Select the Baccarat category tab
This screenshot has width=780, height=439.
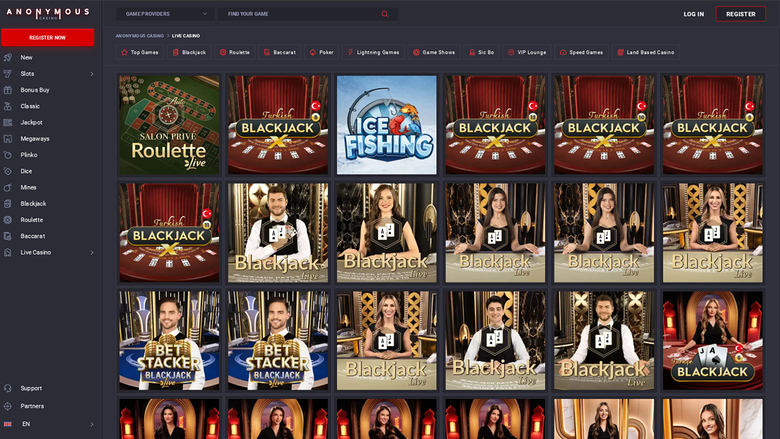click(280, 52)
